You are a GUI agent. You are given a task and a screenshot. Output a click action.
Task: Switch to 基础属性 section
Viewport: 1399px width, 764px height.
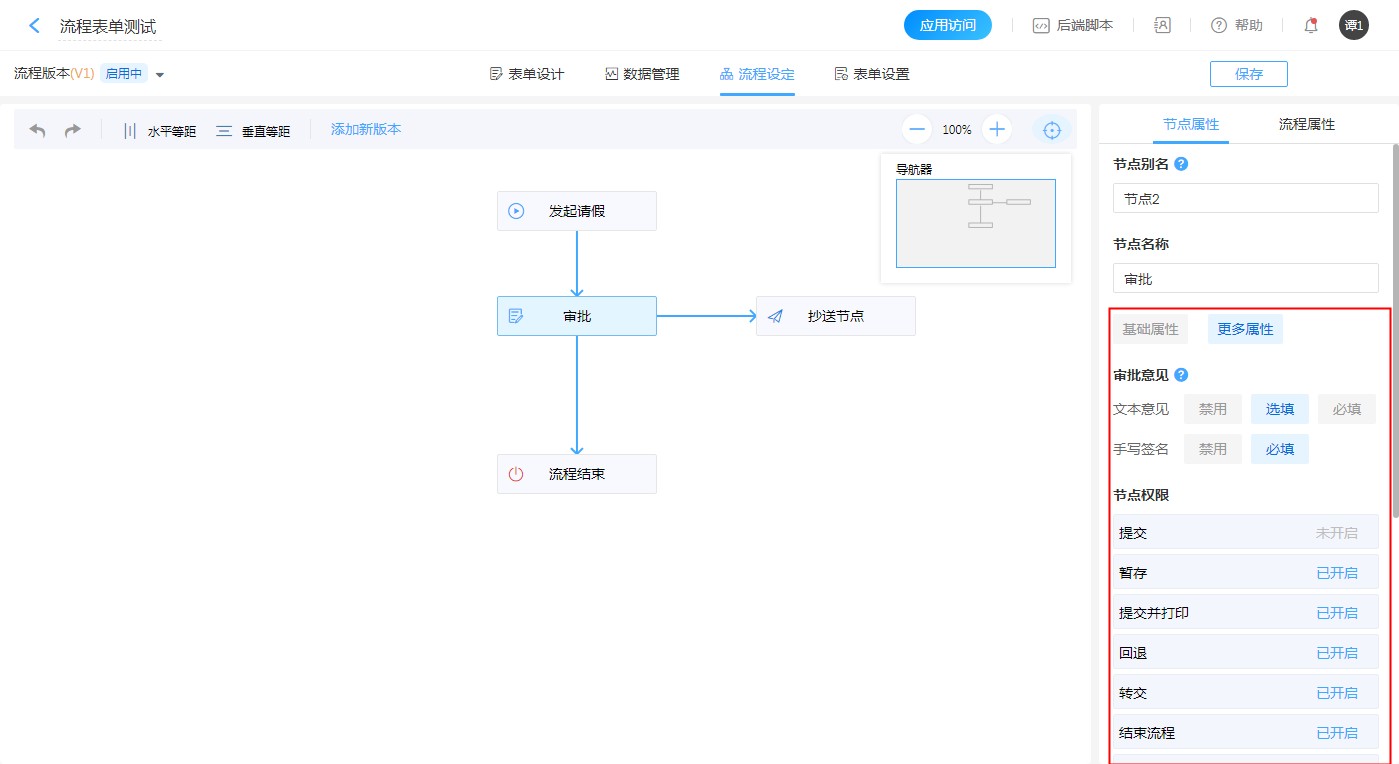[x=1150, y=329]
